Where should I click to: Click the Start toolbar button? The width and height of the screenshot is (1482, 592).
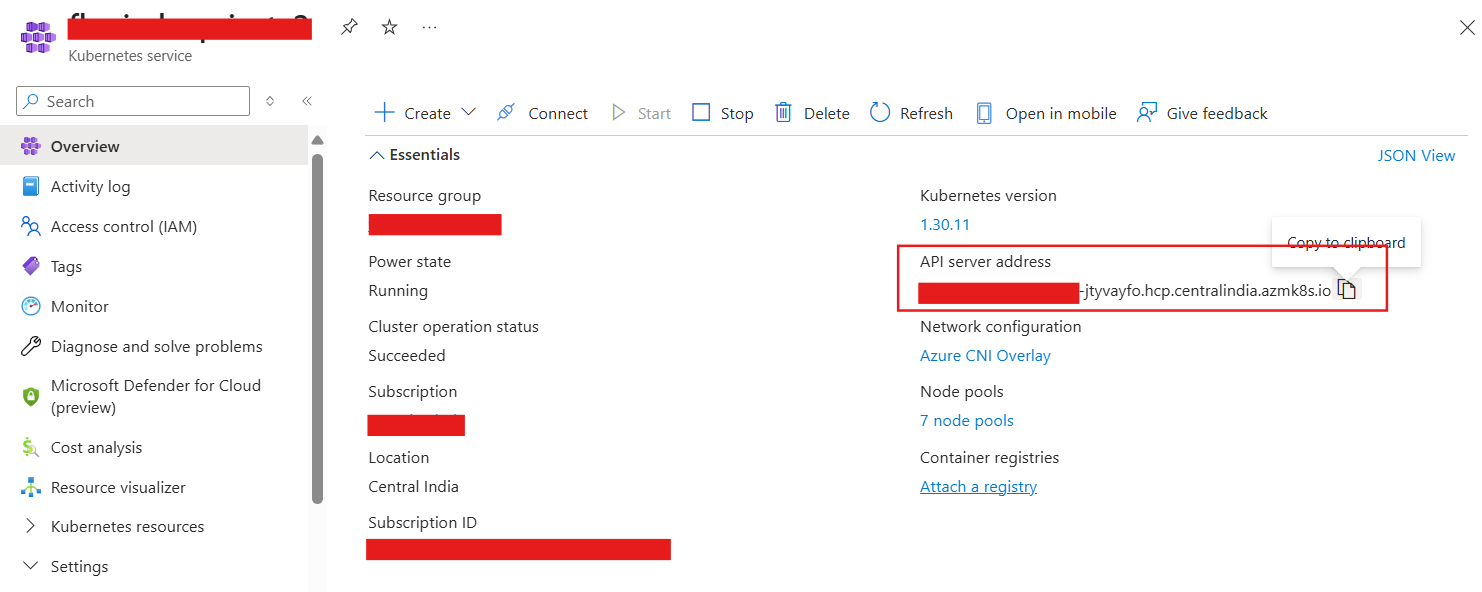pyautogui.click(x=641, y=113)
